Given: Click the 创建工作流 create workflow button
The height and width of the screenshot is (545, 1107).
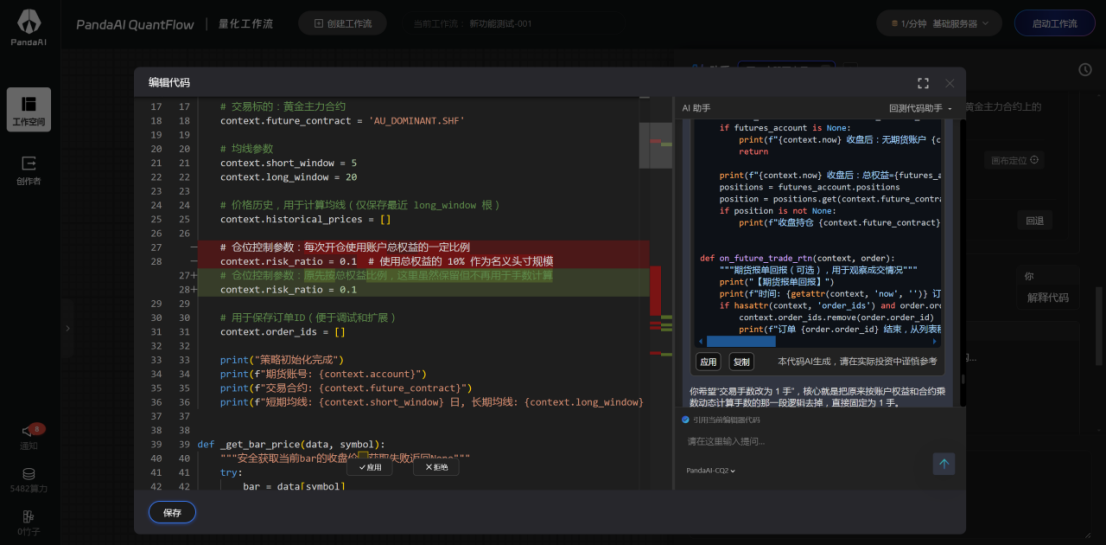Looking at the screenshot, I should click(342, 23).
